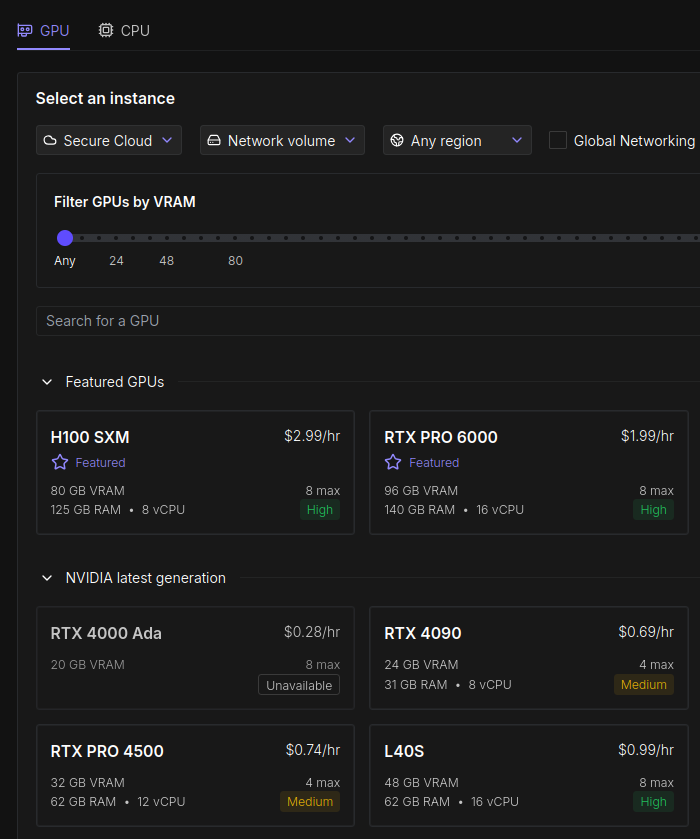The width and height of the screenshot is (700, 839).
Task: Click the Unavailable badge on RTX 4000 Ada
Action: point(299,685)
